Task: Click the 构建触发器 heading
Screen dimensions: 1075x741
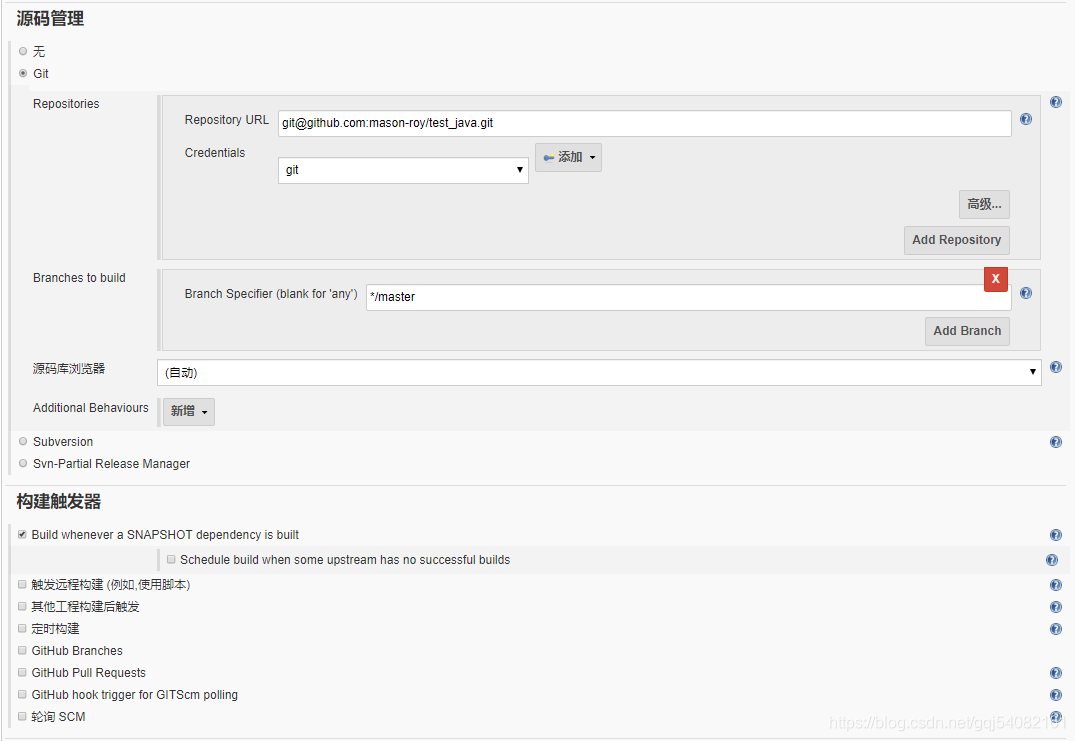Action: tap(58, 501)
